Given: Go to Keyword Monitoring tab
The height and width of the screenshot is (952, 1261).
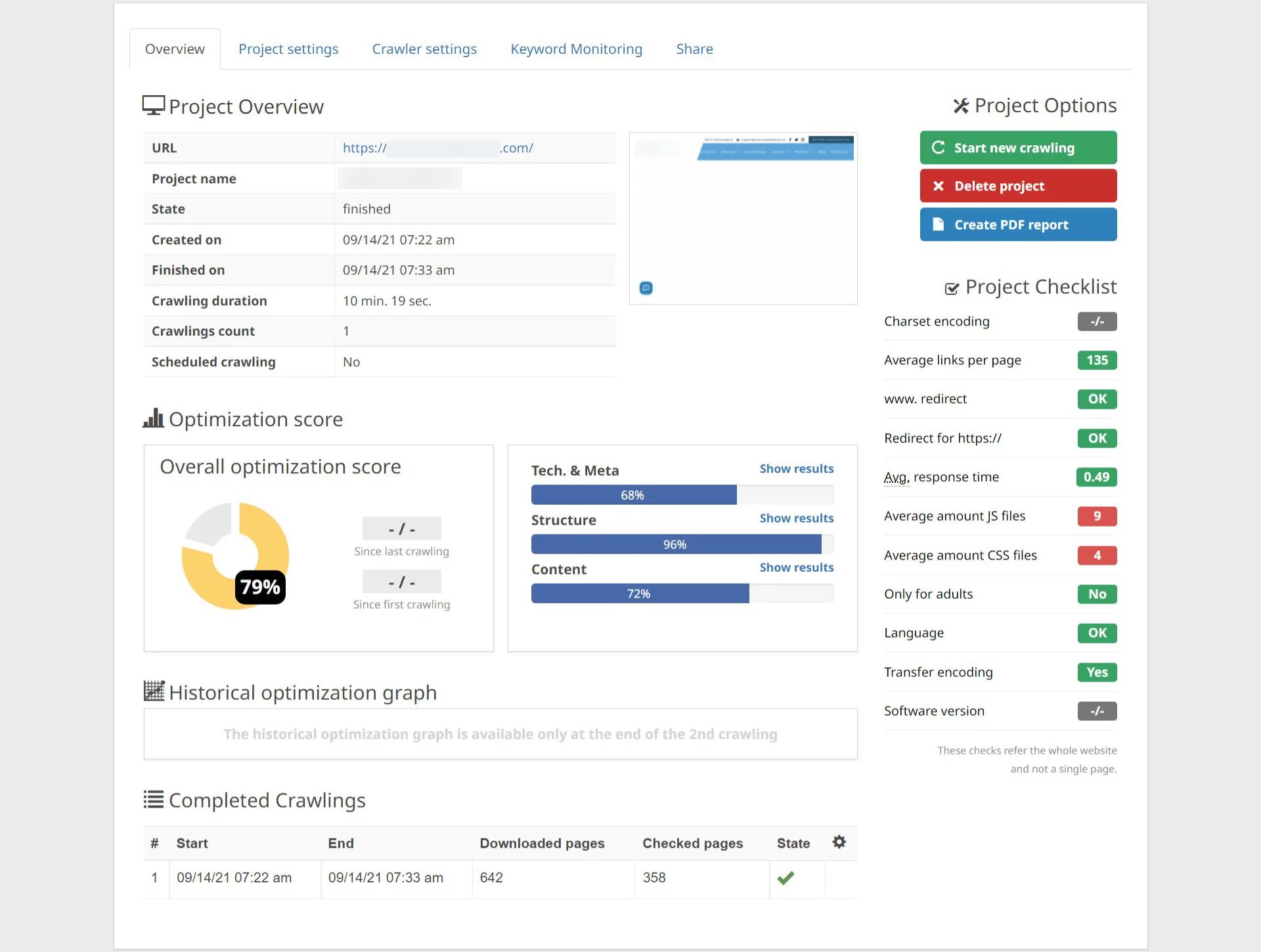Looking at the screenshot, I should (576, 49).
